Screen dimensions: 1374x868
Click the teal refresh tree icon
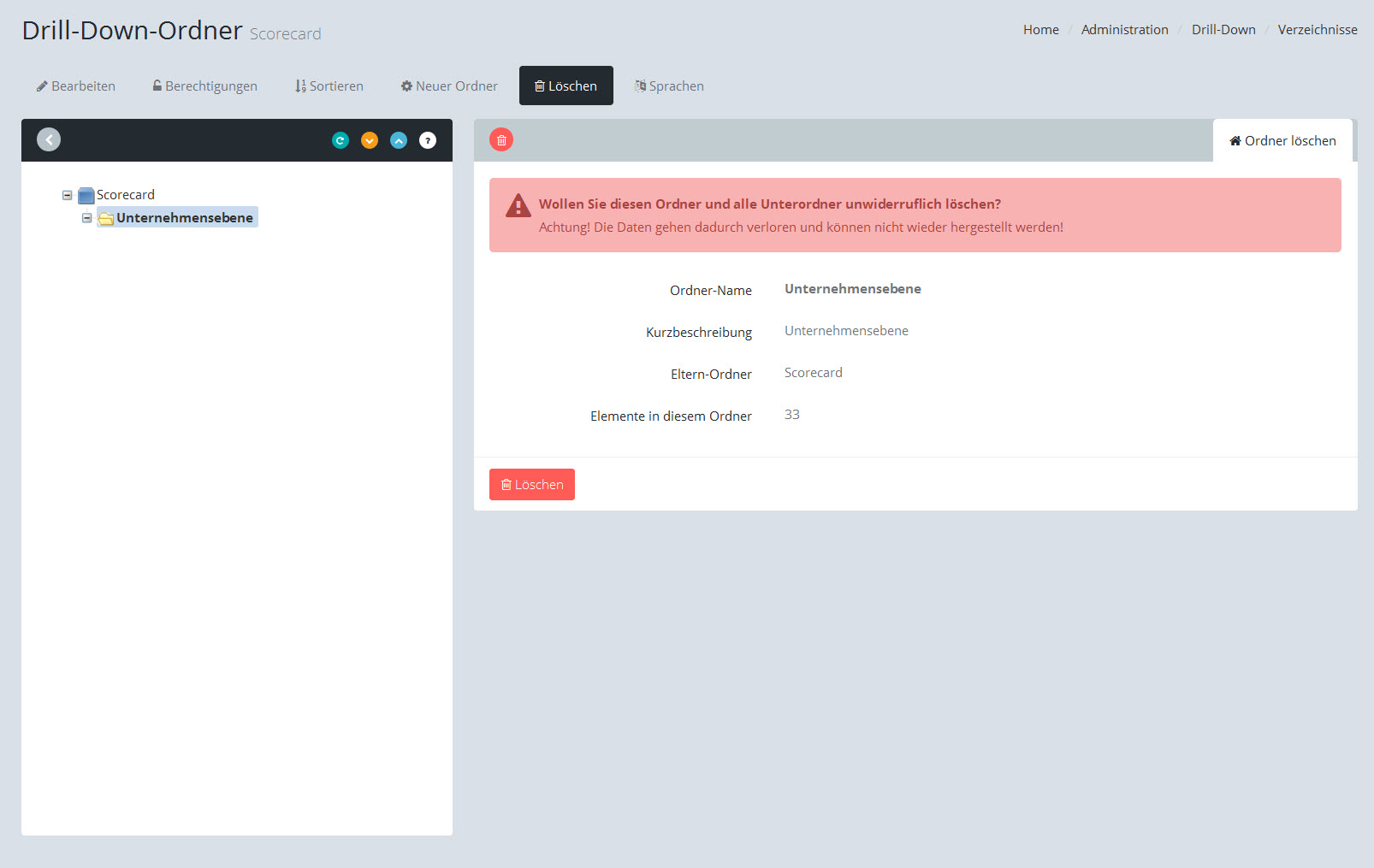341,140
